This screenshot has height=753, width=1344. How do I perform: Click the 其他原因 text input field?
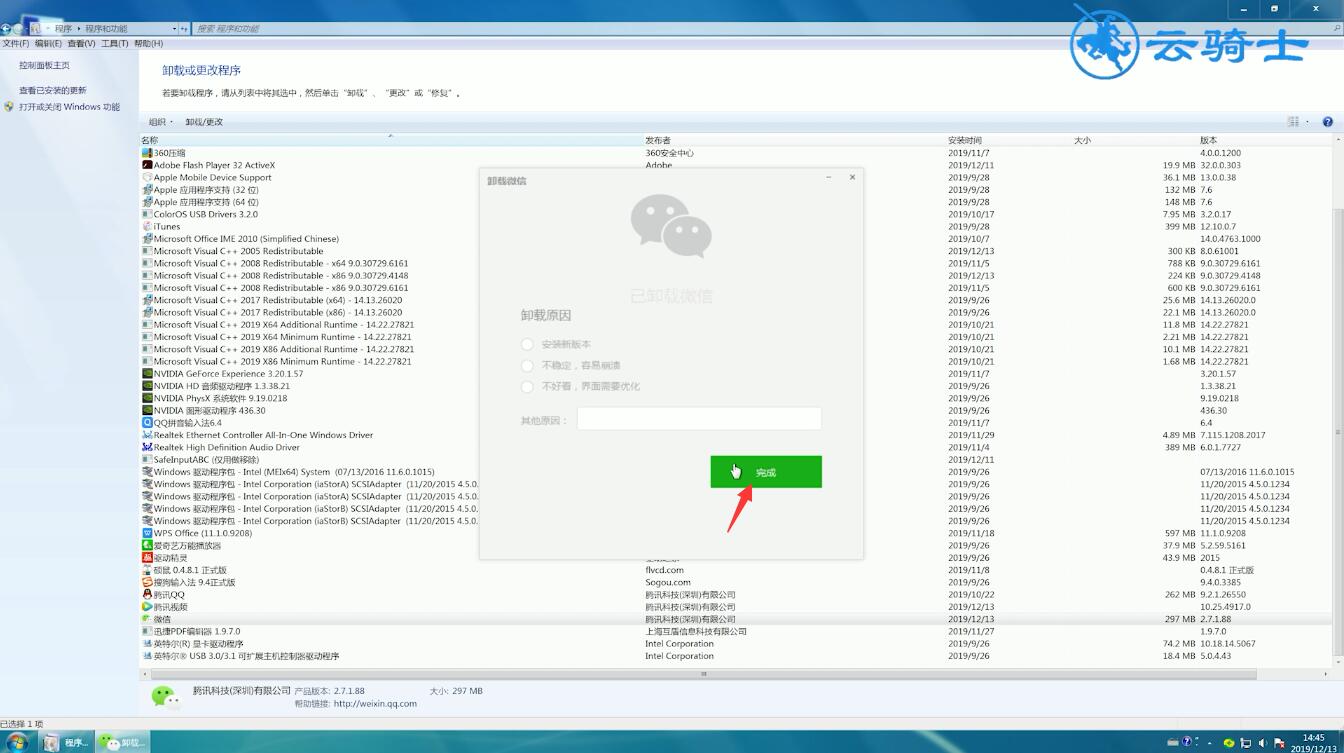(x=699, y=420)
